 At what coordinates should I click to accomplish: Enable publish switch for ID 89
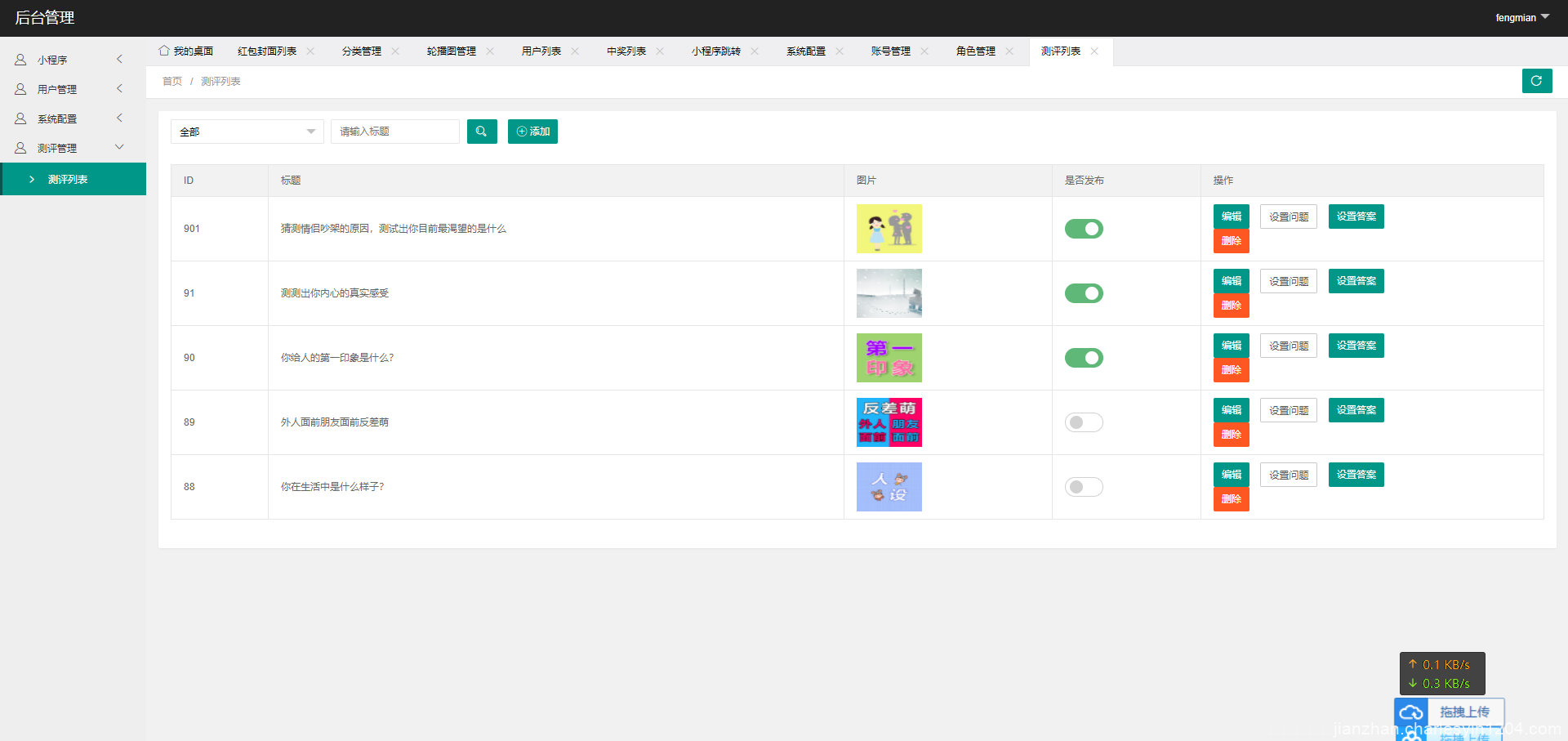[x=1084, y=422]
